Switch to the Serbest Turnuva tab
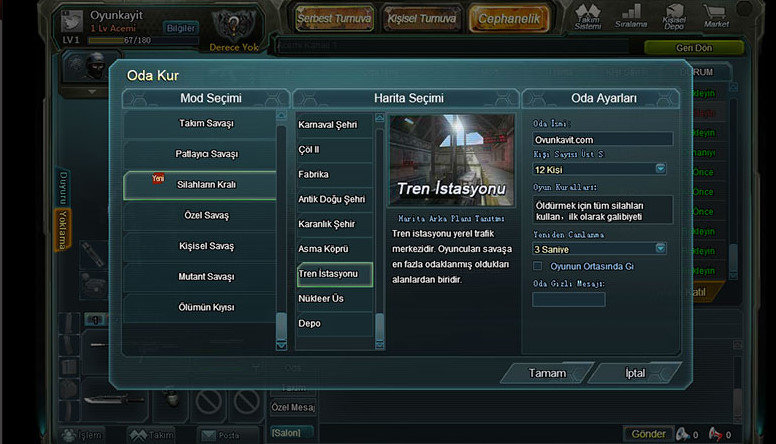 (x=334, y=19)
